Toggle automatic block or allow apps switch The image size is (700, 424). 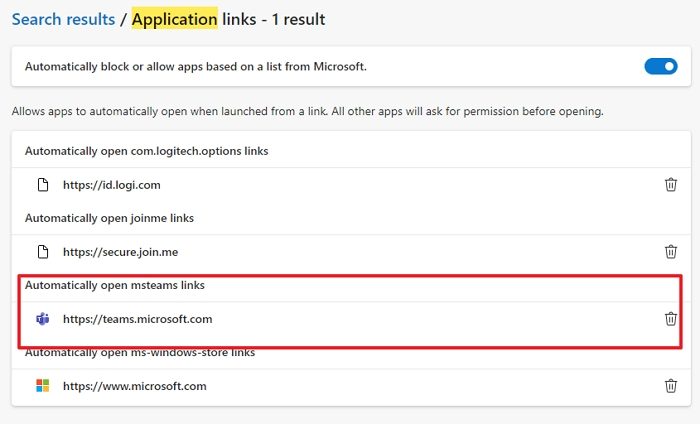tap(660, 67)
